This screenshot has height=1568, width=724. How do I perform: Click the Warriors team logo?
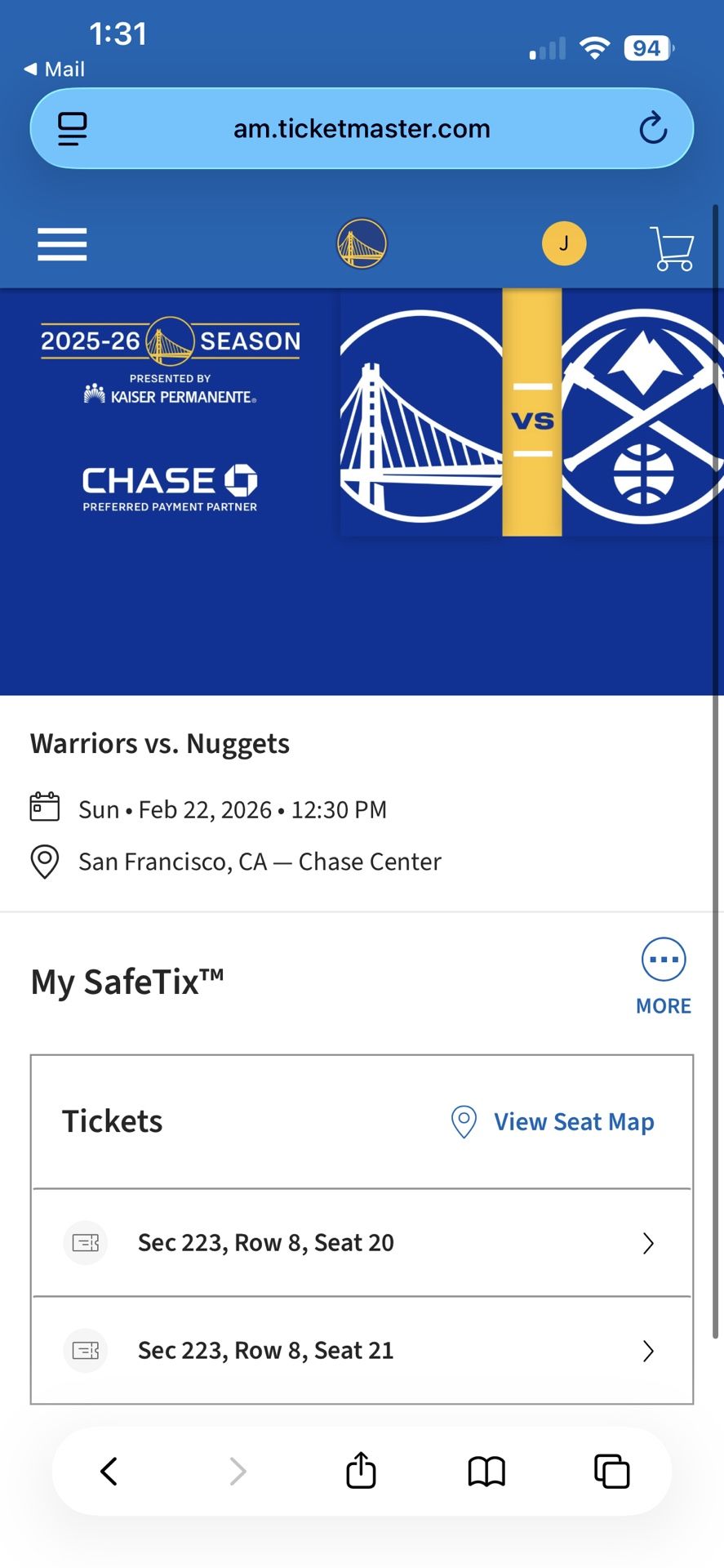point(361,243)
